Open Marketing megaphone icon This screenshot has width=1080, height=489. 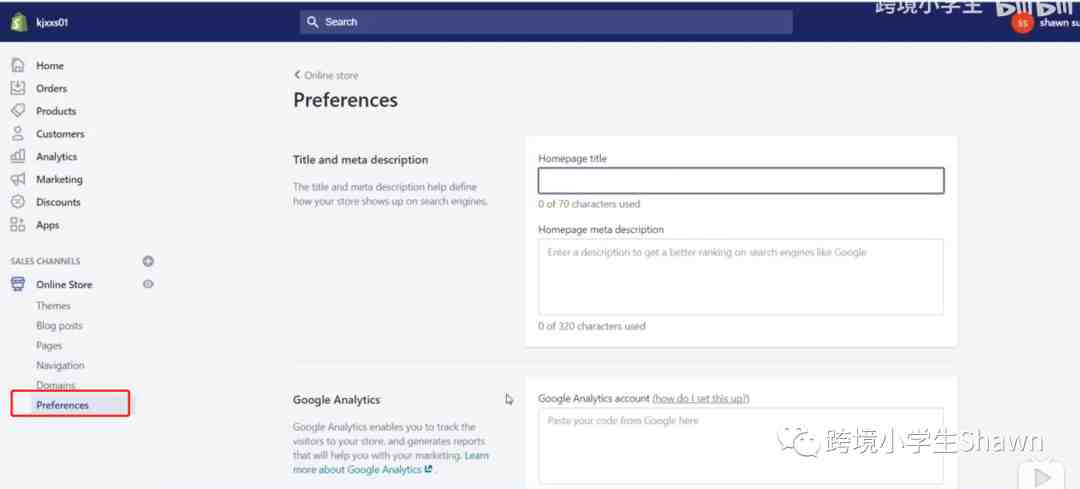coord(18,180)
